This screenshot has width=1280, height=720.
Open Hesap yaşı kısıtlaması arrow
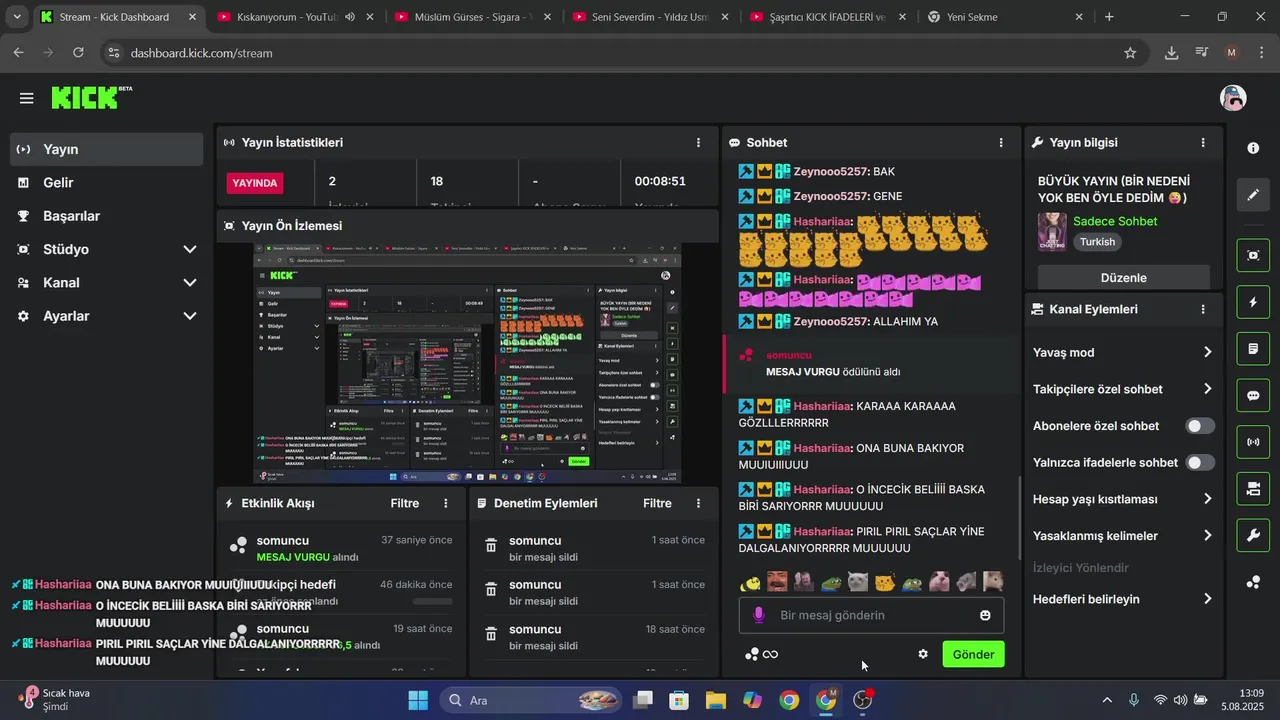[x=1207, y=499]
